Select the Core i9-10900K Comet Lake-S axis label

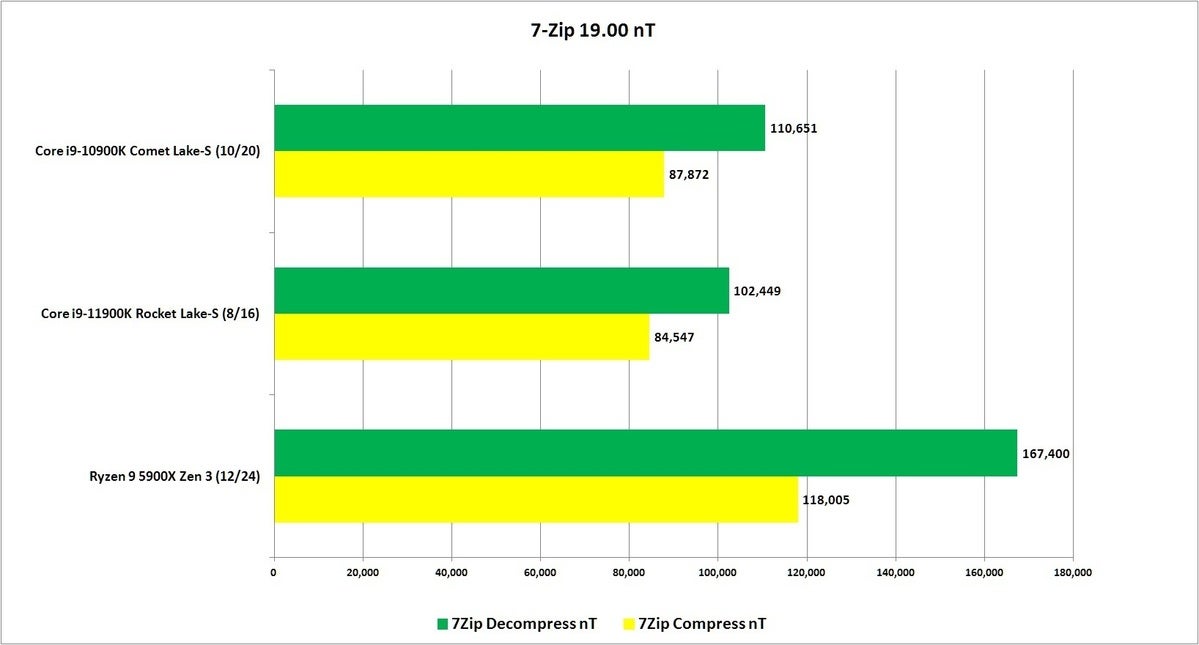tap(148, 151)
